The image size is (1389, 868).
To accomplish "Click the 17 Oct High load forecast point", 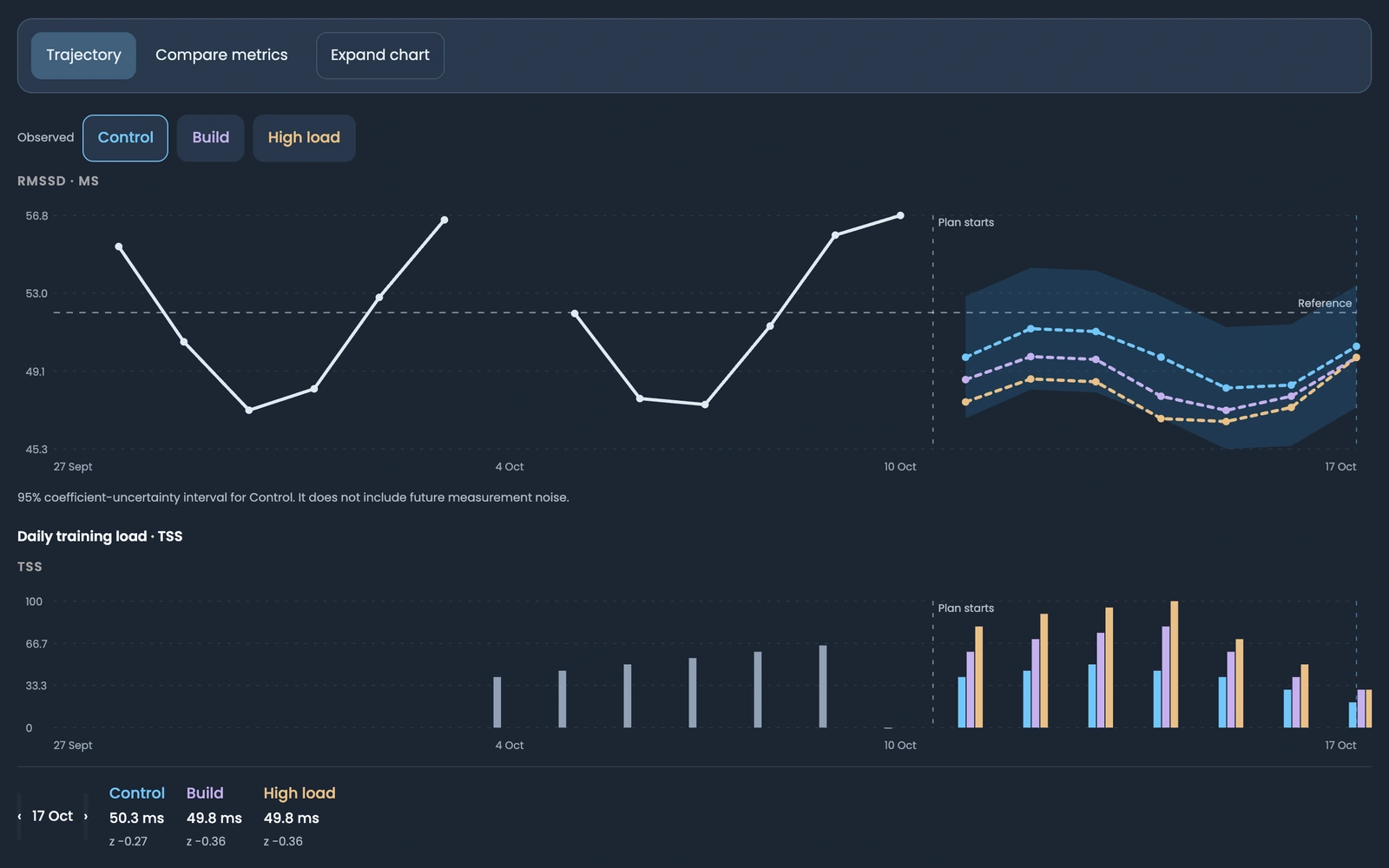I will 1356,358.
